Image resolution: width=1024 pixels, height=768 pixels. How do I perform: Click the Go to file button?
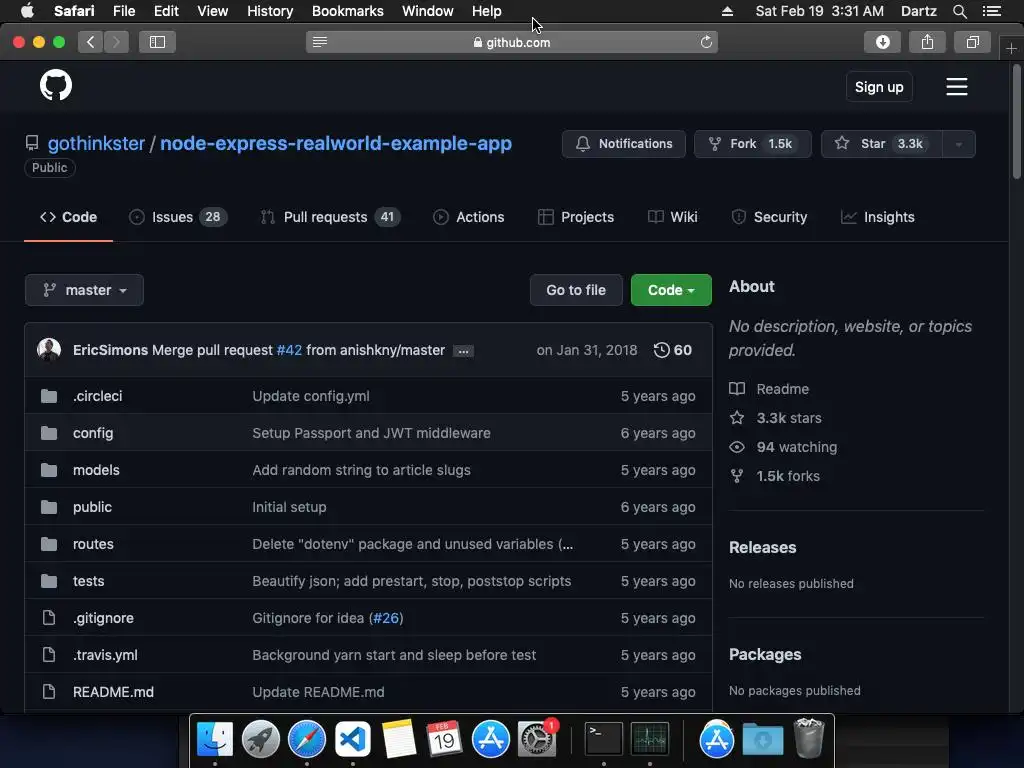pyautogui.click(x=576, y=290)
